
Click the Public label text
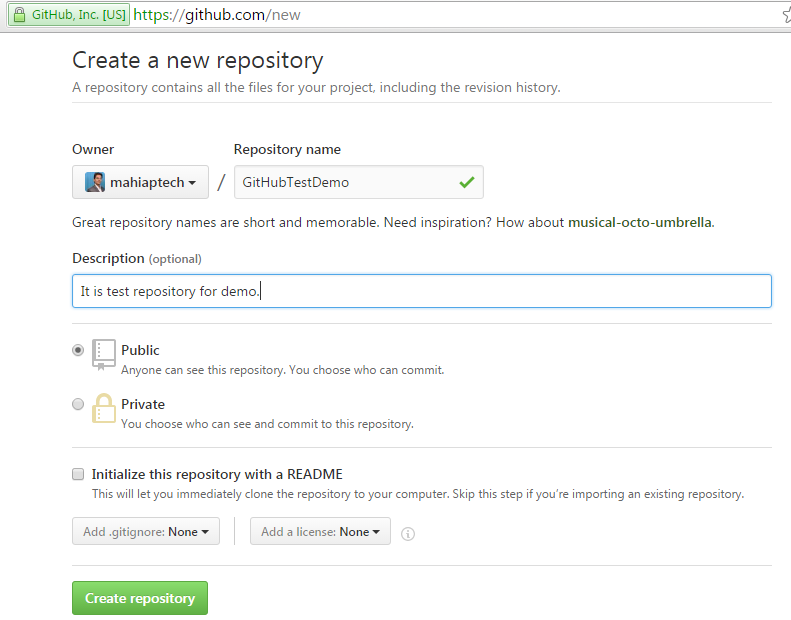click(140, 350)
